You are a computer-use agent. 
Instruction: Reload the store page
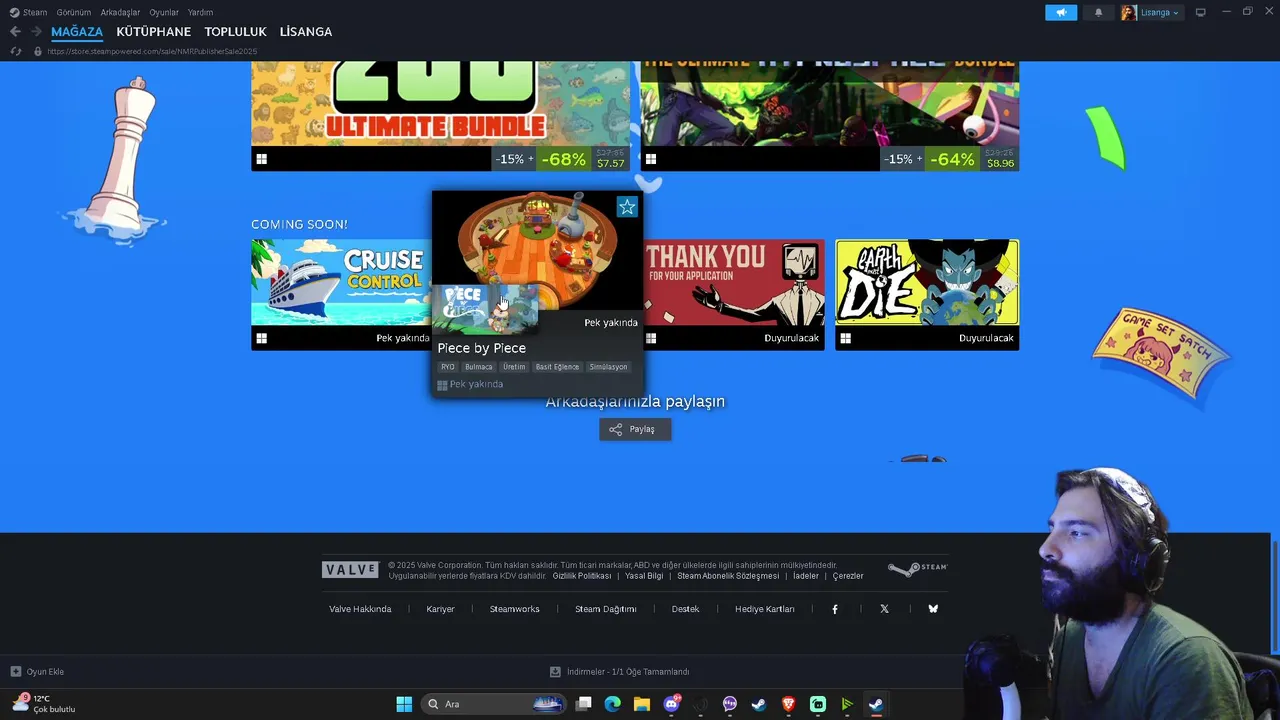click(x=16, y=51)
